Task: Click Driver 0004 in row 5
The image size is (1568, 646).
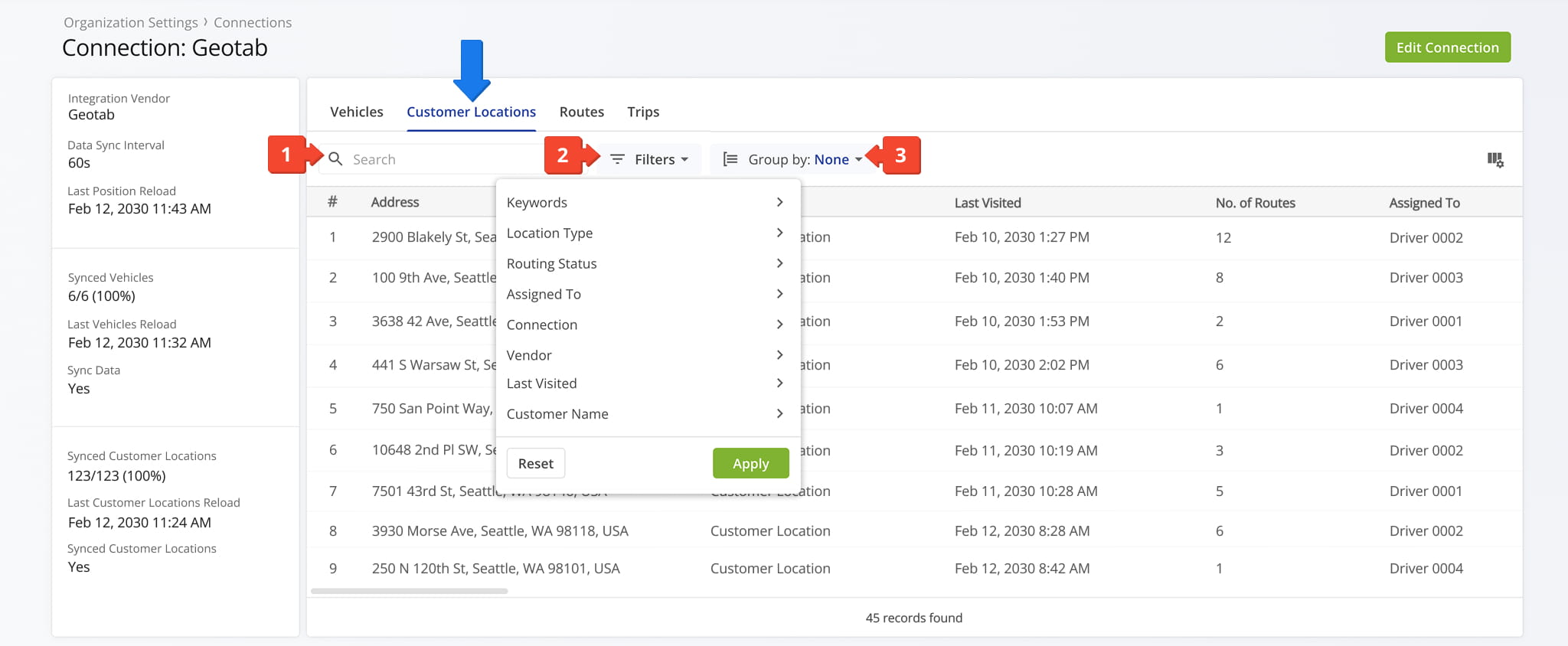Action: click(1426, 409)
